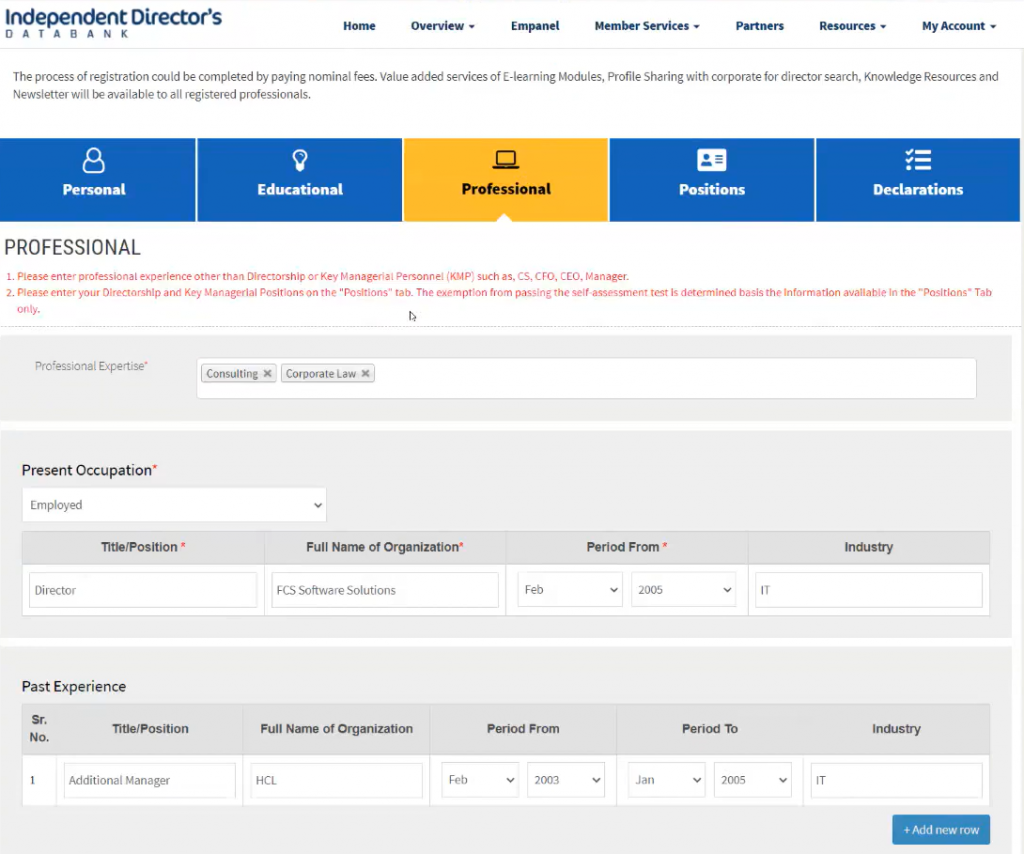
Task: Remove the Consulting expertise tag
Action: pyautogui.click(x=267, y=374)
